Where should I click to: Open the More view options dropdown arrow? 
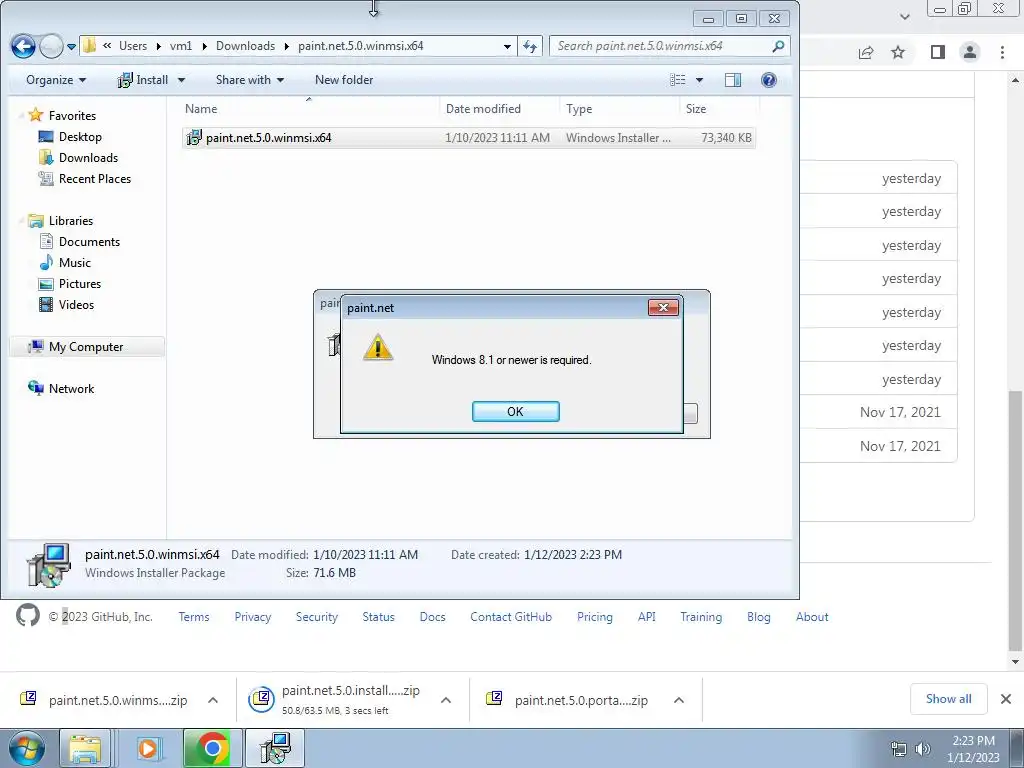(699, 80)
